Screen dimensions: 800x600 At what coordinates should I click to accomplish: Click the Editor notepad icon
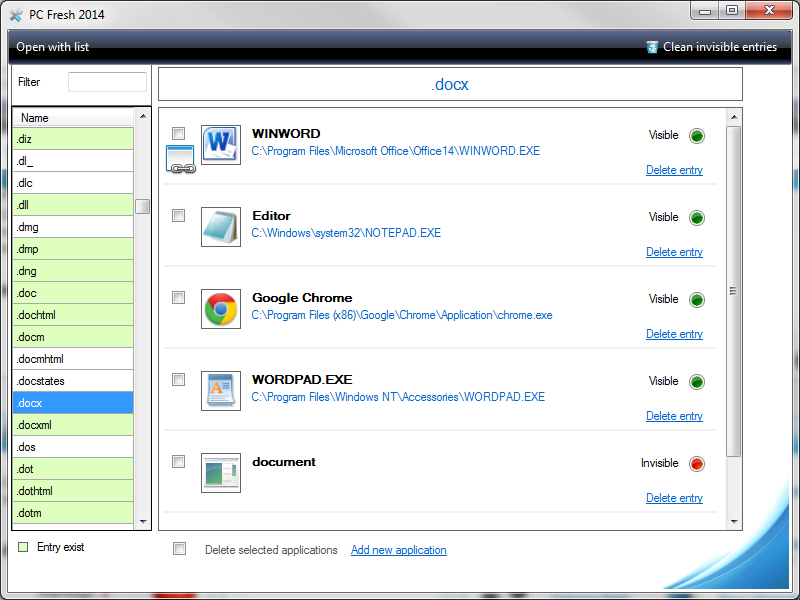220,227
